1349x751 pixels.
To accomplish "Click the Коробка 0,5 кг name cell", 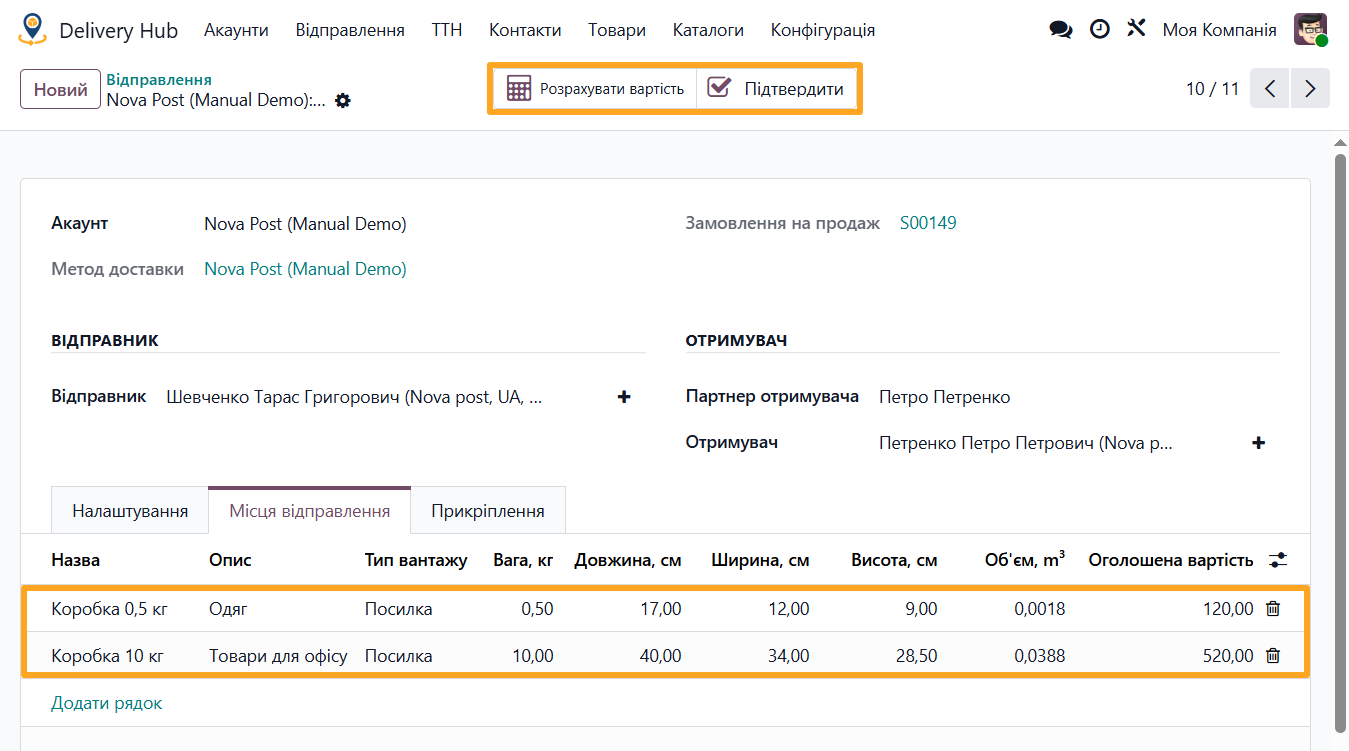I will 109,608.
